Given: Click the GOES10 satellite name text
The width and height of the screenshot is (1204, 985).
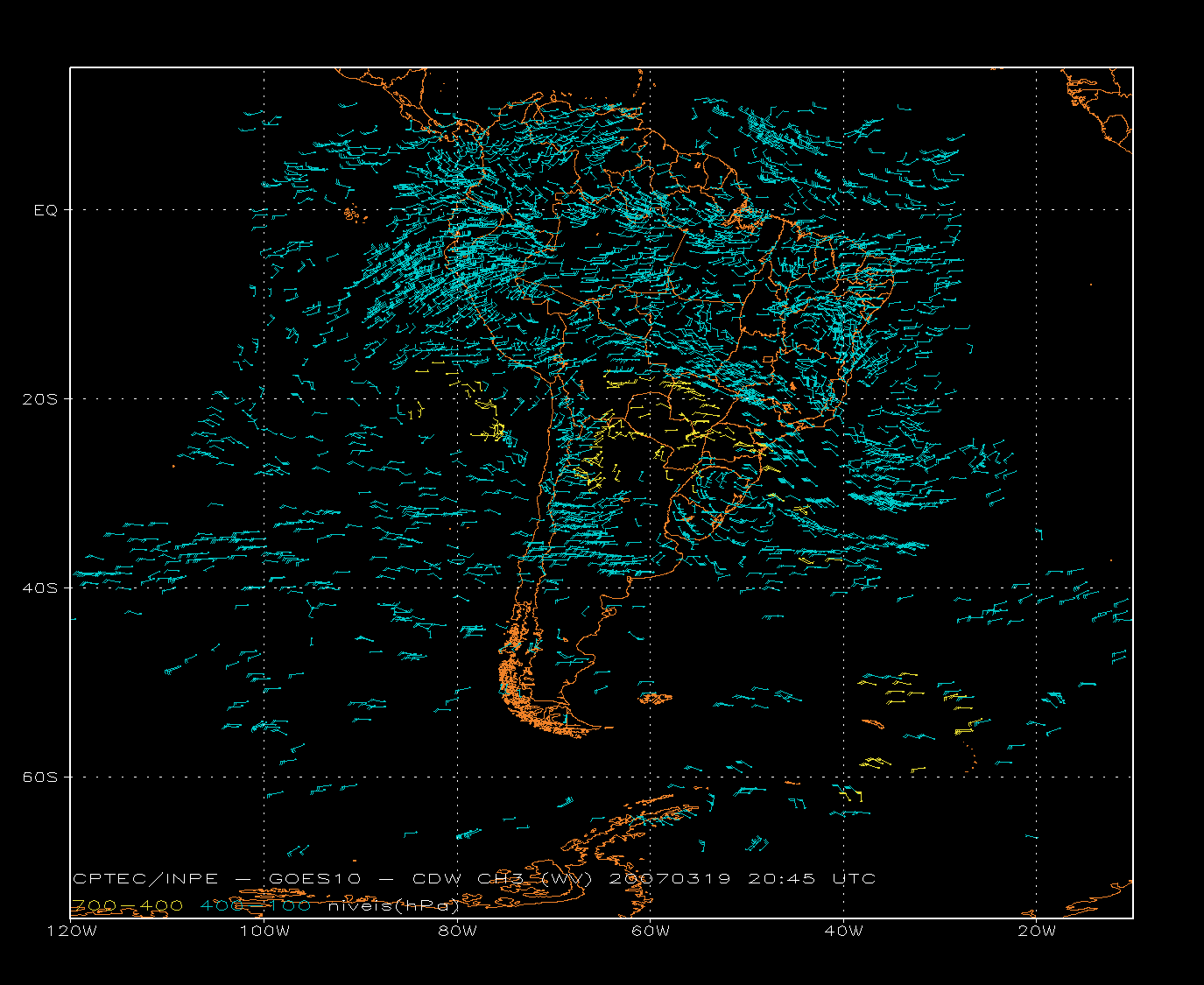Looking at the screenshot, I should point(315,879).
